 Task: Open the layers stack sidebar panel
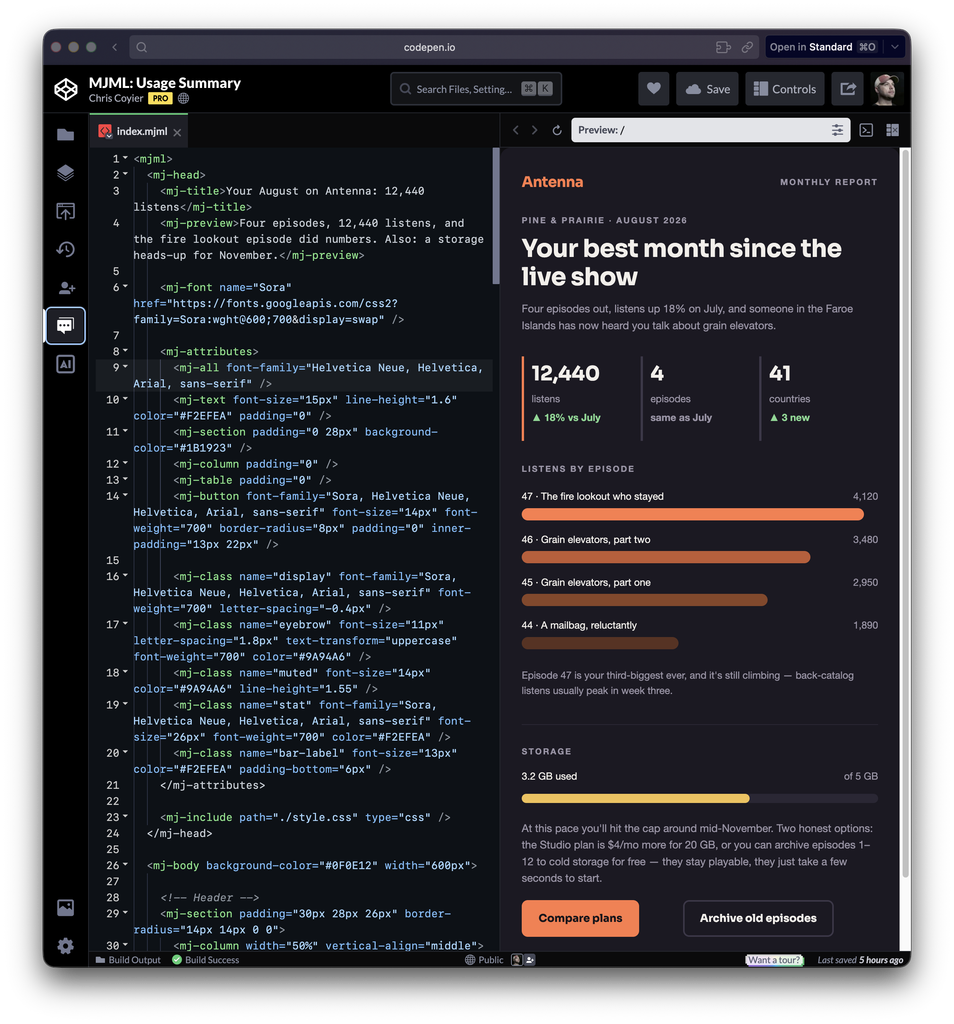(x=65, y=172)
